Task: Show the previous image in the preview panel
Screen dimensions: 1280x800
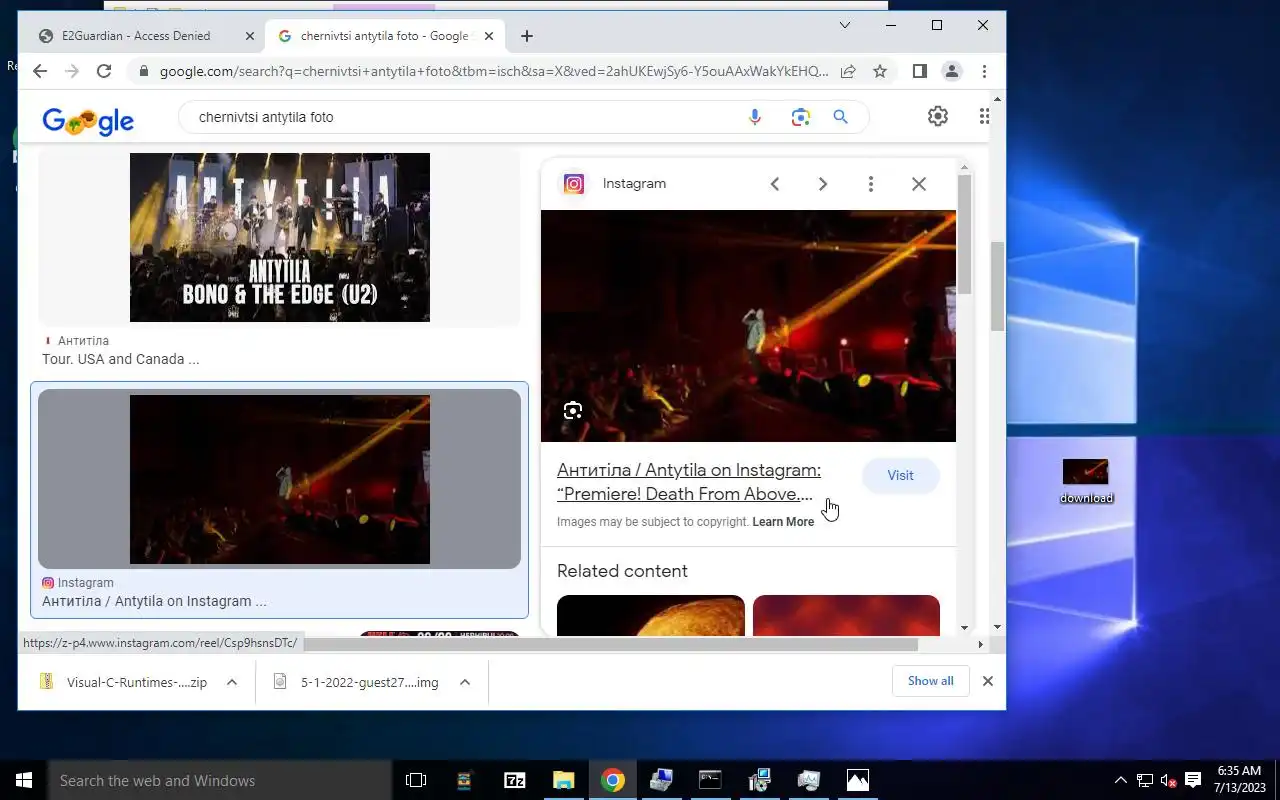Action: [x=774, y=184]
